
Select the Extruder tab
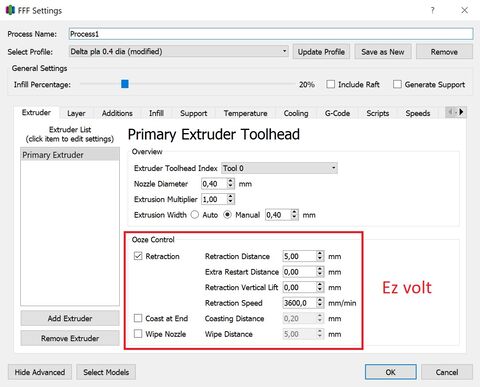(x=36, y=113)
